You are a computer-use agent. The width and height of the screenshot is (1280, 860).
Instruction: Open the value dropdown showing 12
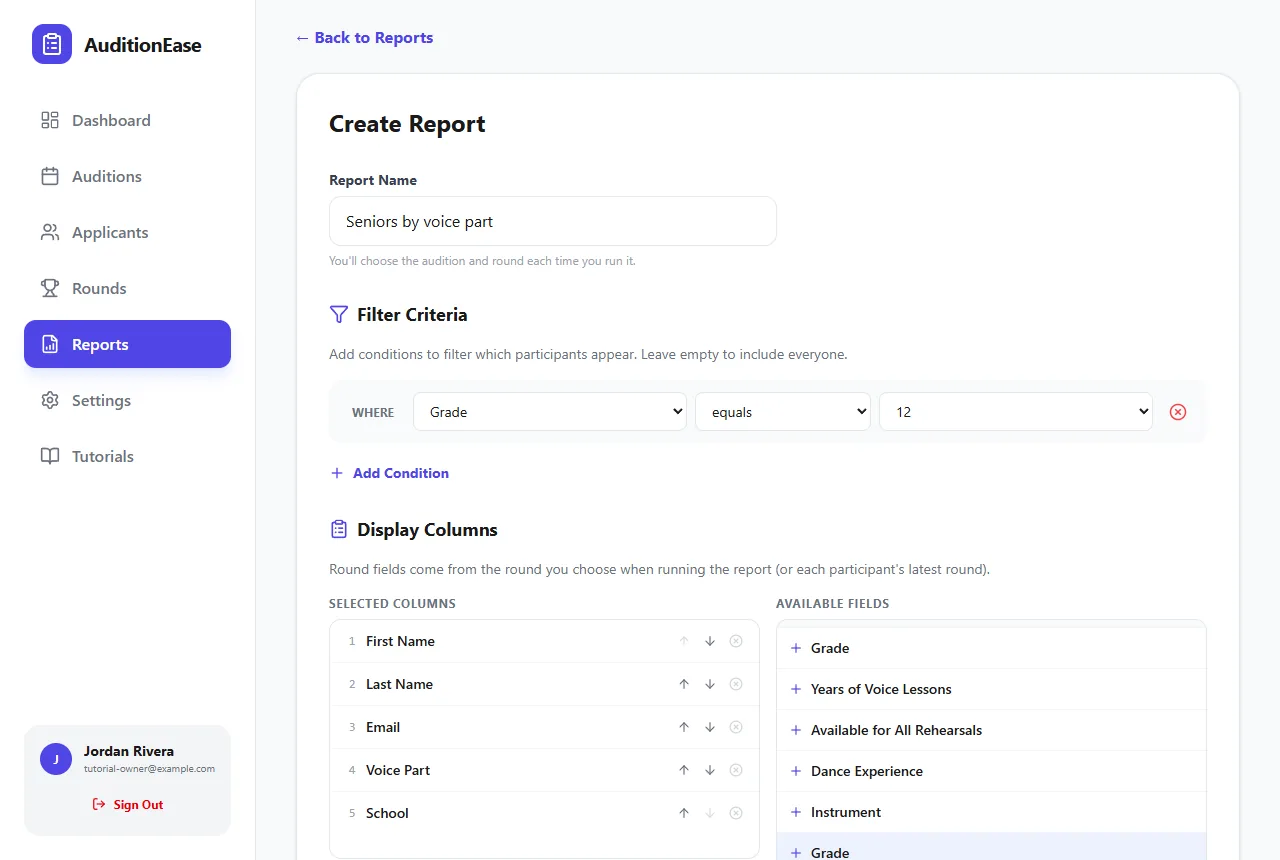[x=1016, y=412]
